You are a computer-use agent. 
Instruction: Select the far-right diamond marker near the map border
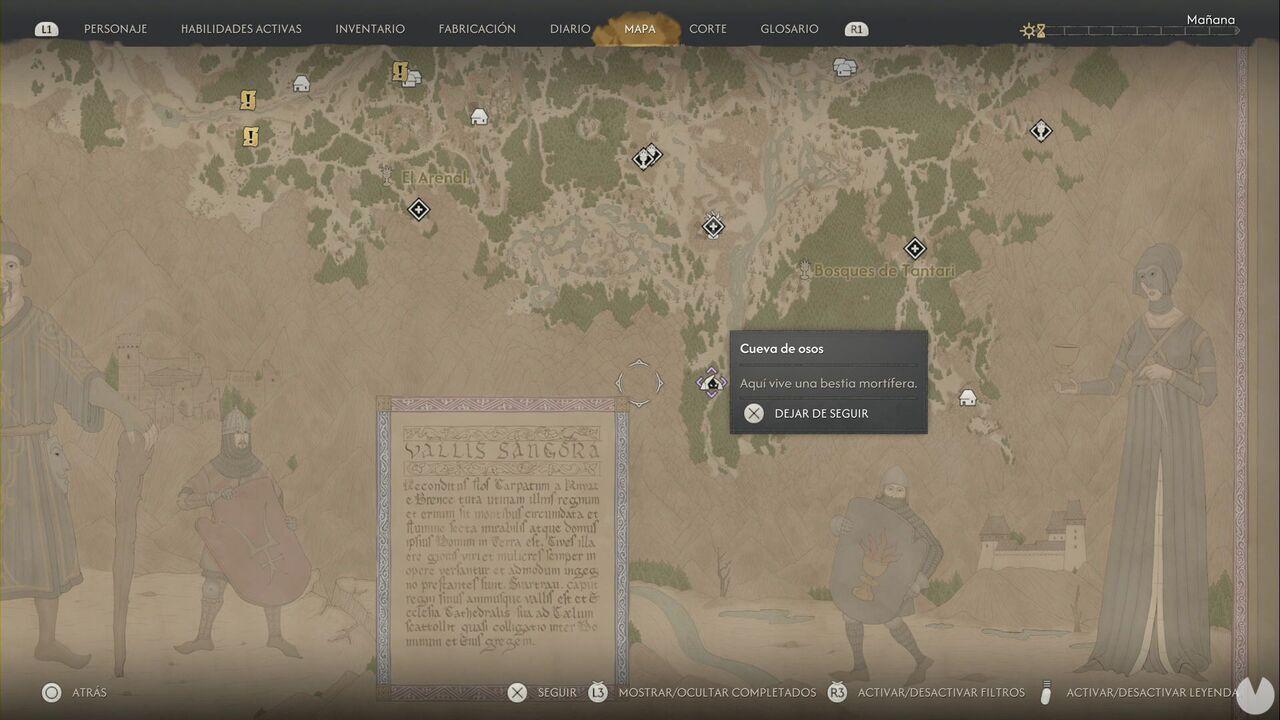[x=1041, y=130]
